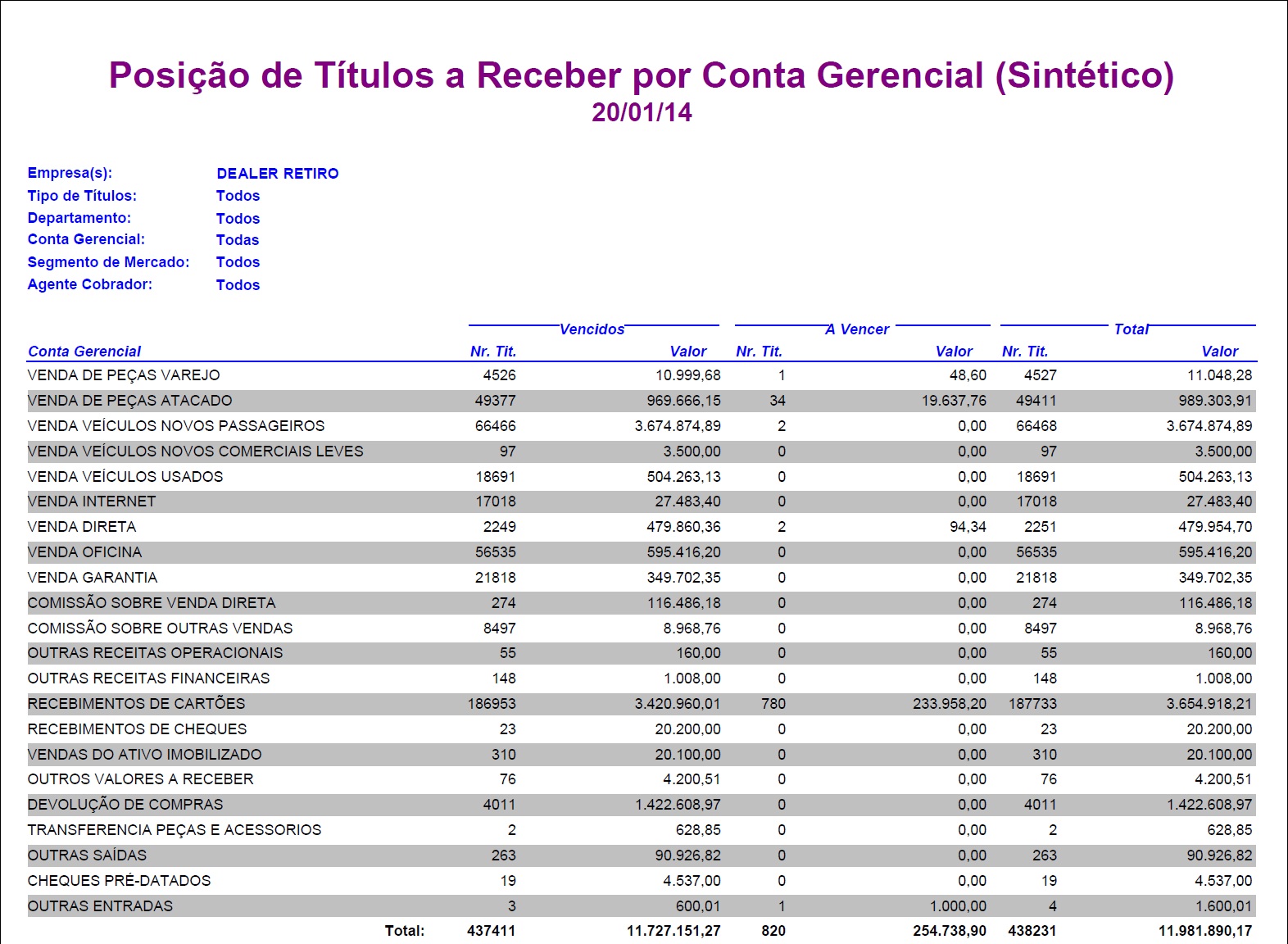Screen dimensions: 1288x944
Task: Select OUTROS VALORES A RECEBER row
Action: click(642, 779)
